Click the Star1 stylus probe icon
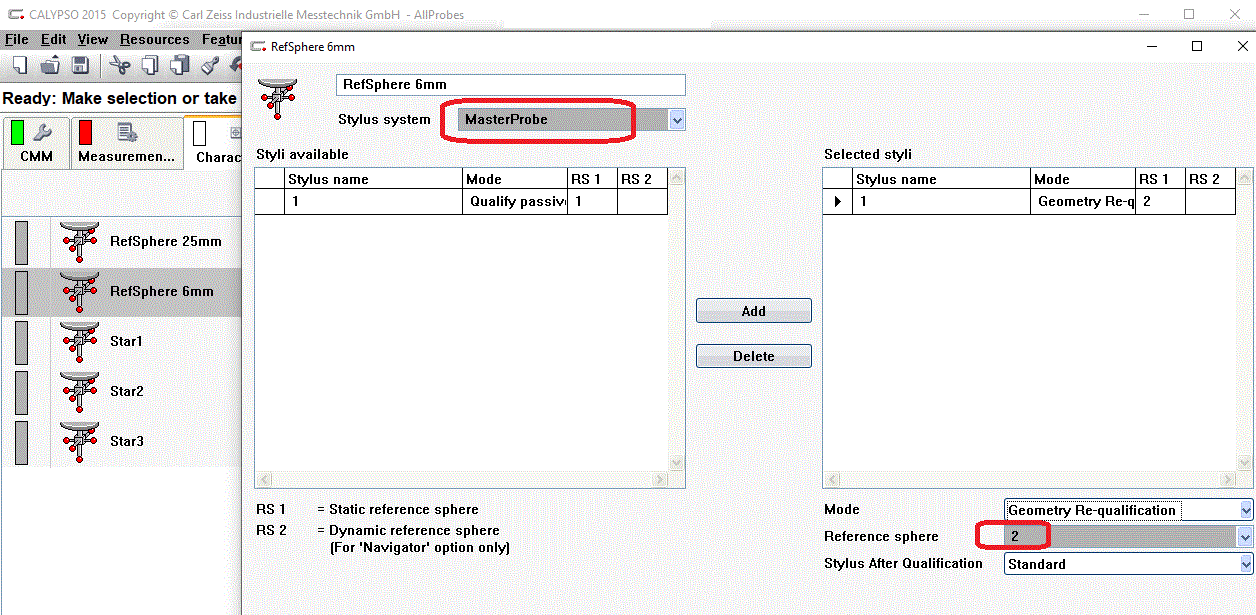Viewport: 1256px width, 615px height. click(79, 342)
